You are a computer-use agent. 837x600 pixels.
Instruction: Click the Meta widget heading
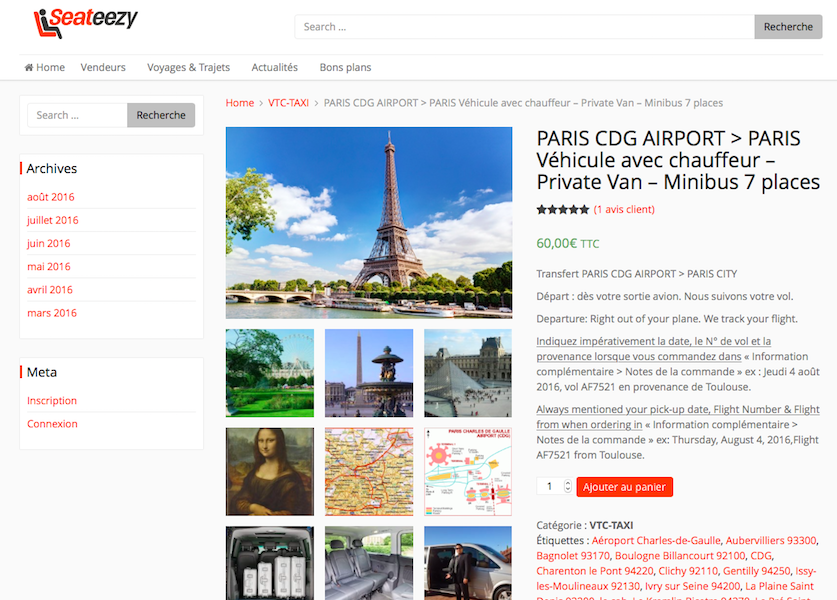(42, 372)
